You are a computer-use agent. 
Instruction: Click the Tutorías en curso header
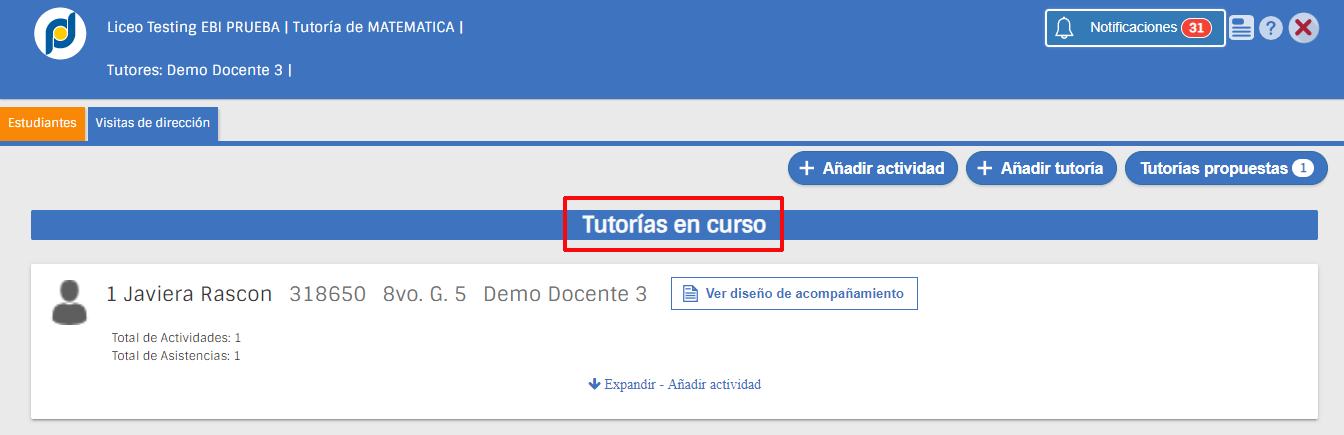pyautogui.click(x=674, y=225)
